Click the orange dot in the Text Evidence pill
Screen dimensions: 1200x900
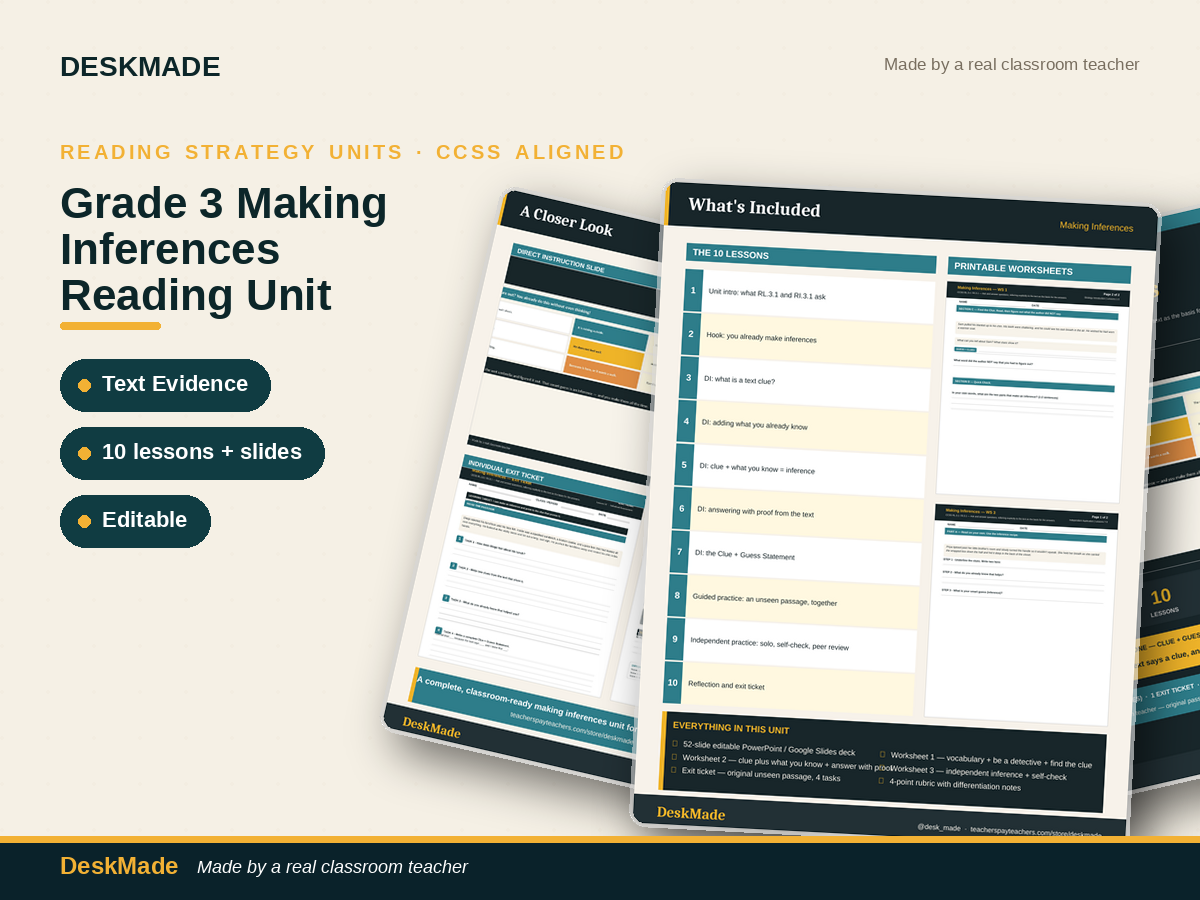(85, 385)
